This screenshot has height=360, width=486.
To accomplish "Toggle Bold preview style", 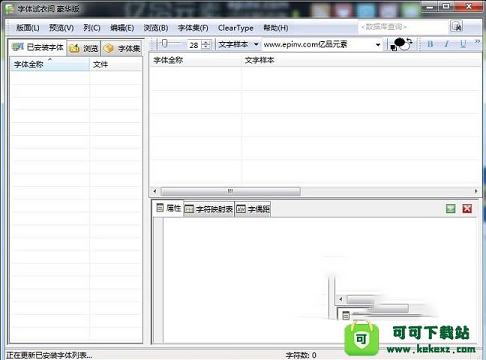I will tap(430, 44).
